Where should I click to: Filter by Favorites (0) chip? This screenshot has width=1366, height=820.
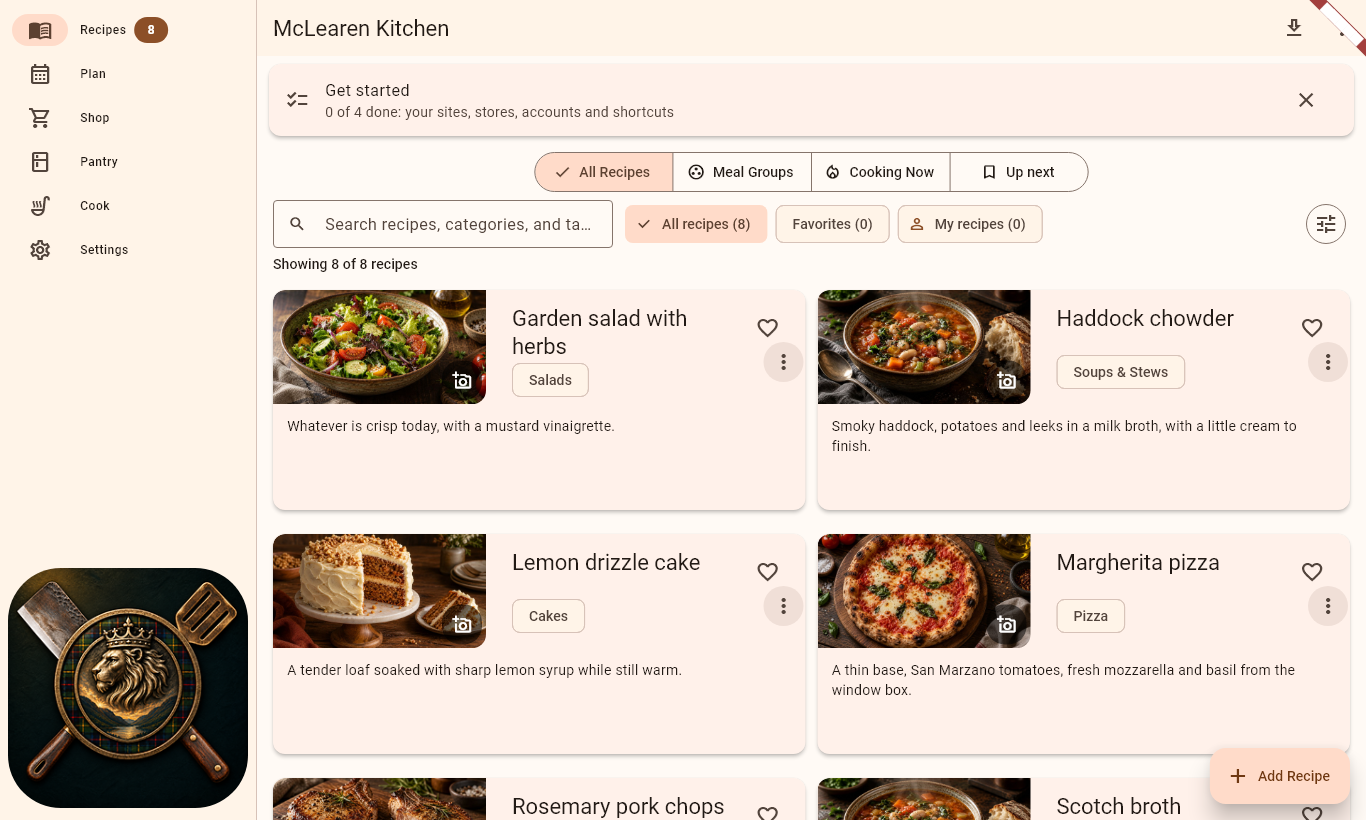833,224
